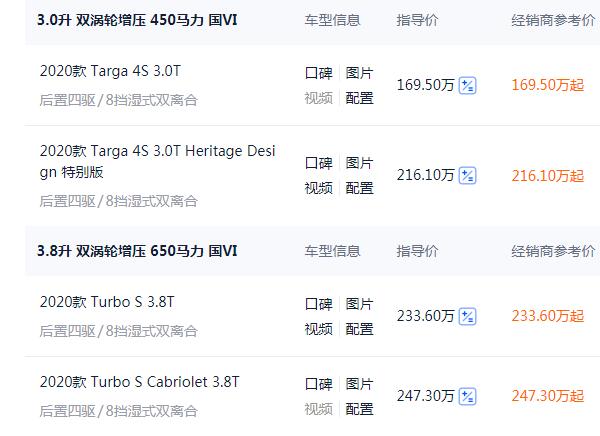Click calculator icon beside 233.60万 guide price
This screenshot has width=600, height=436.
click(x=467, y=316)
